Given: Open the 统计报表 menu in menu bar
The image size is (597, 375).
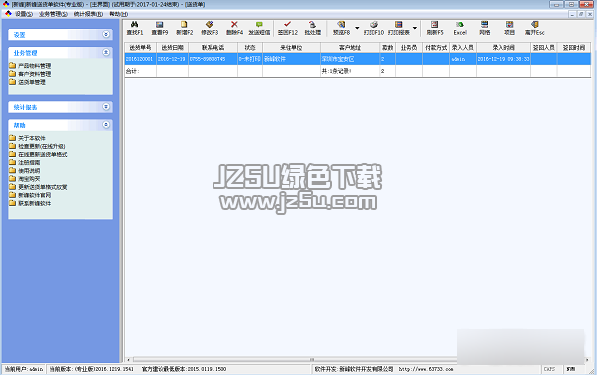Looking at the screenshot, I should (88, 14).
